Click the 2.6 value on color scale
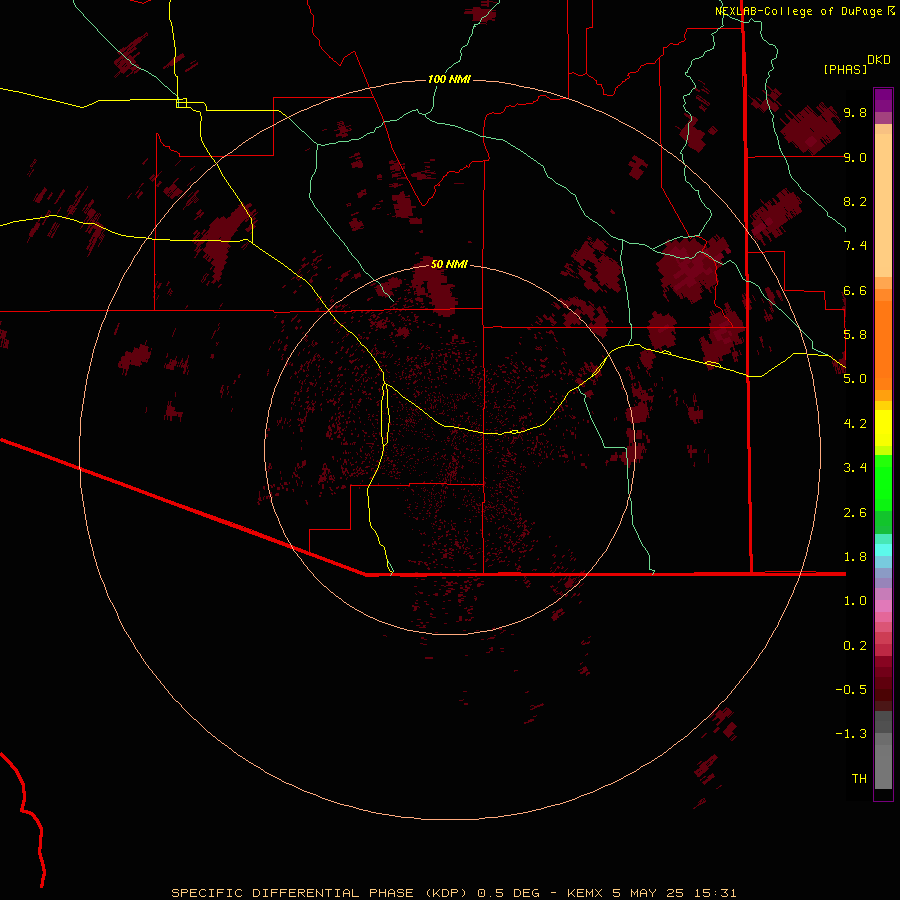 855,513
